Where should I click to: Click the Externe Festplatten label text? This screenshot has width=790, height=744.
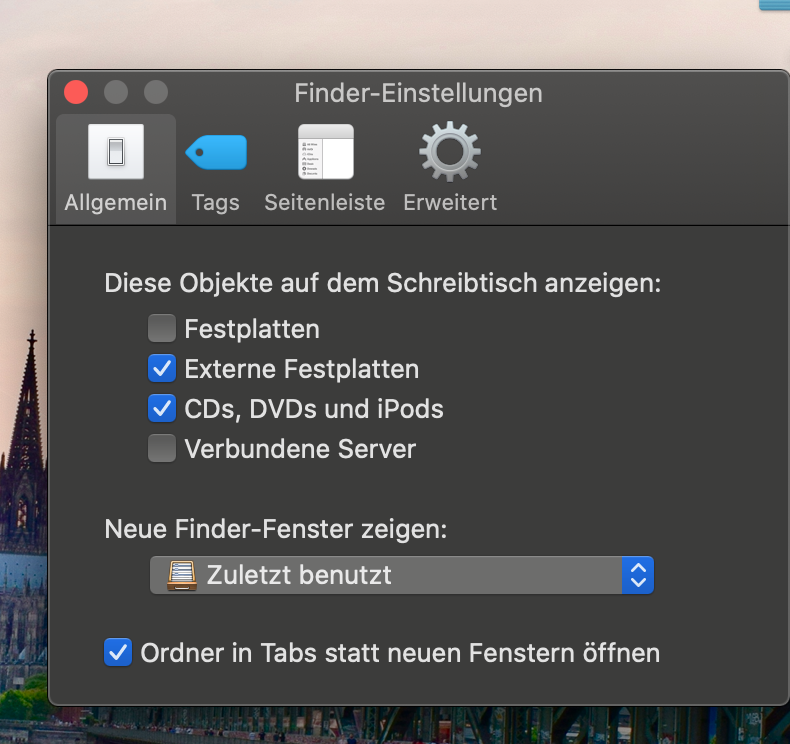[x=302, y=369]
